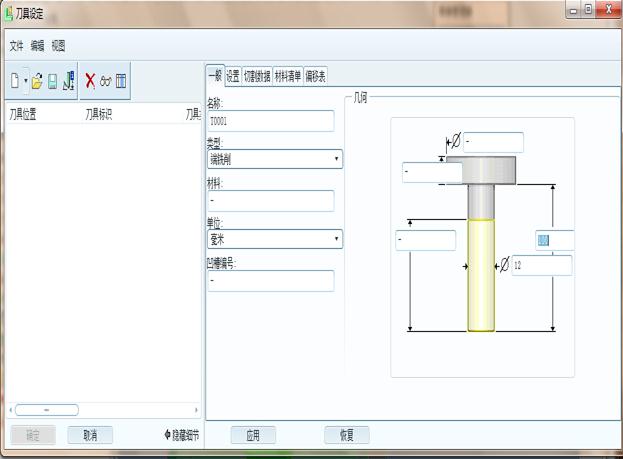Screen dimensions: 623x459
Task: Click the tool sort icon with arrow
Action: pos(68,81)
